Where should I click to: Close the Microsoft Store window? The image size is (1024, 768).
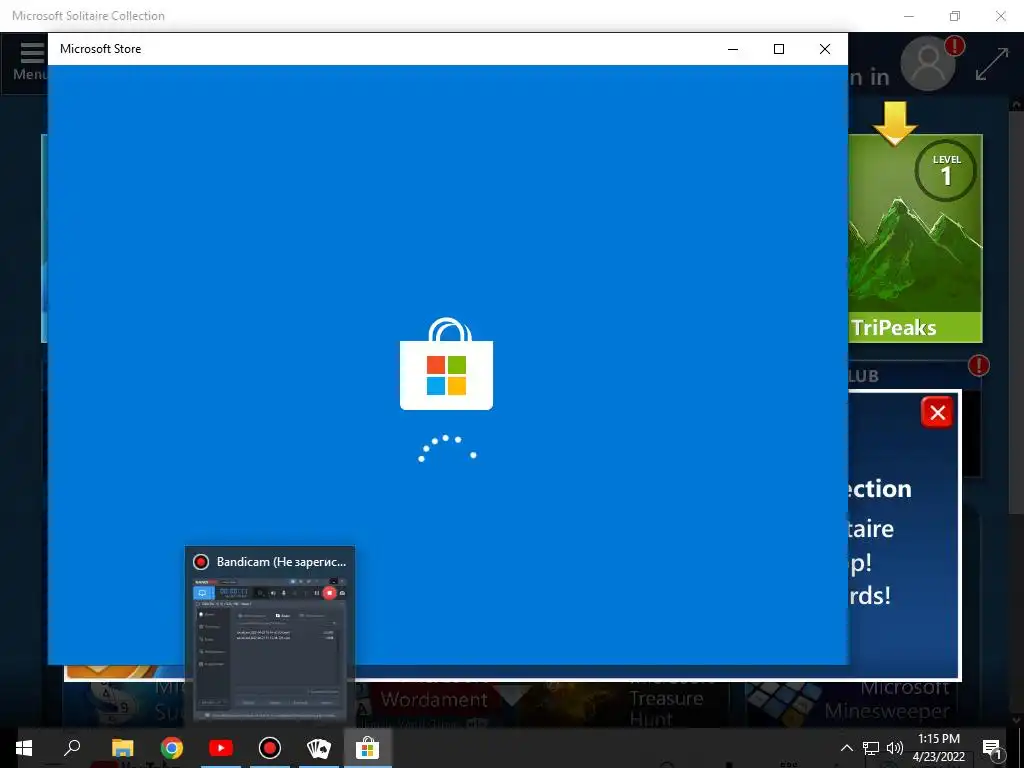point(825,49)
